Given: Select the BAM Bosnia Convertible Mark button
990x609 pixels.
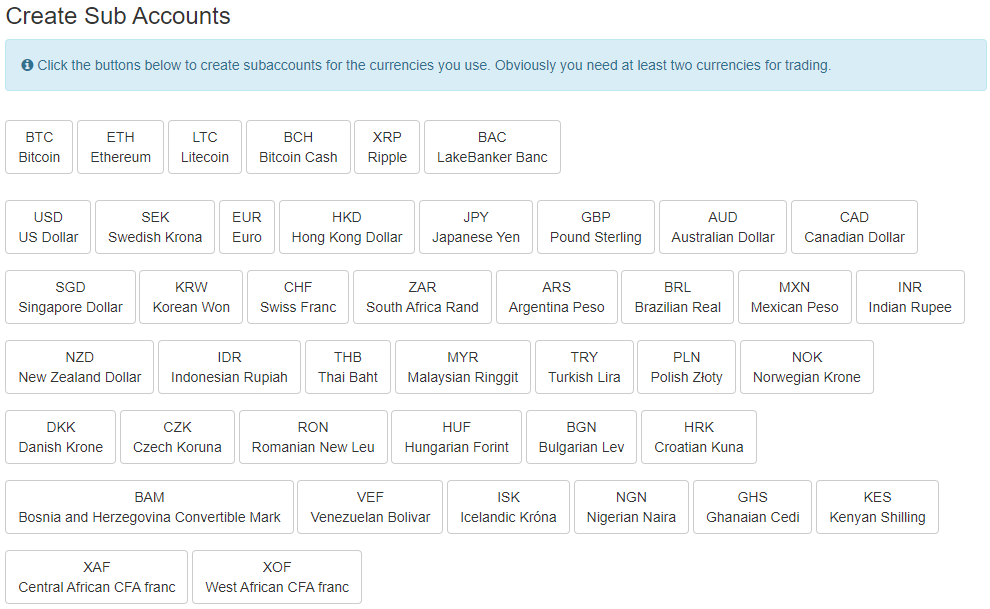Looking at the screenshot, I should pos(150,507).
